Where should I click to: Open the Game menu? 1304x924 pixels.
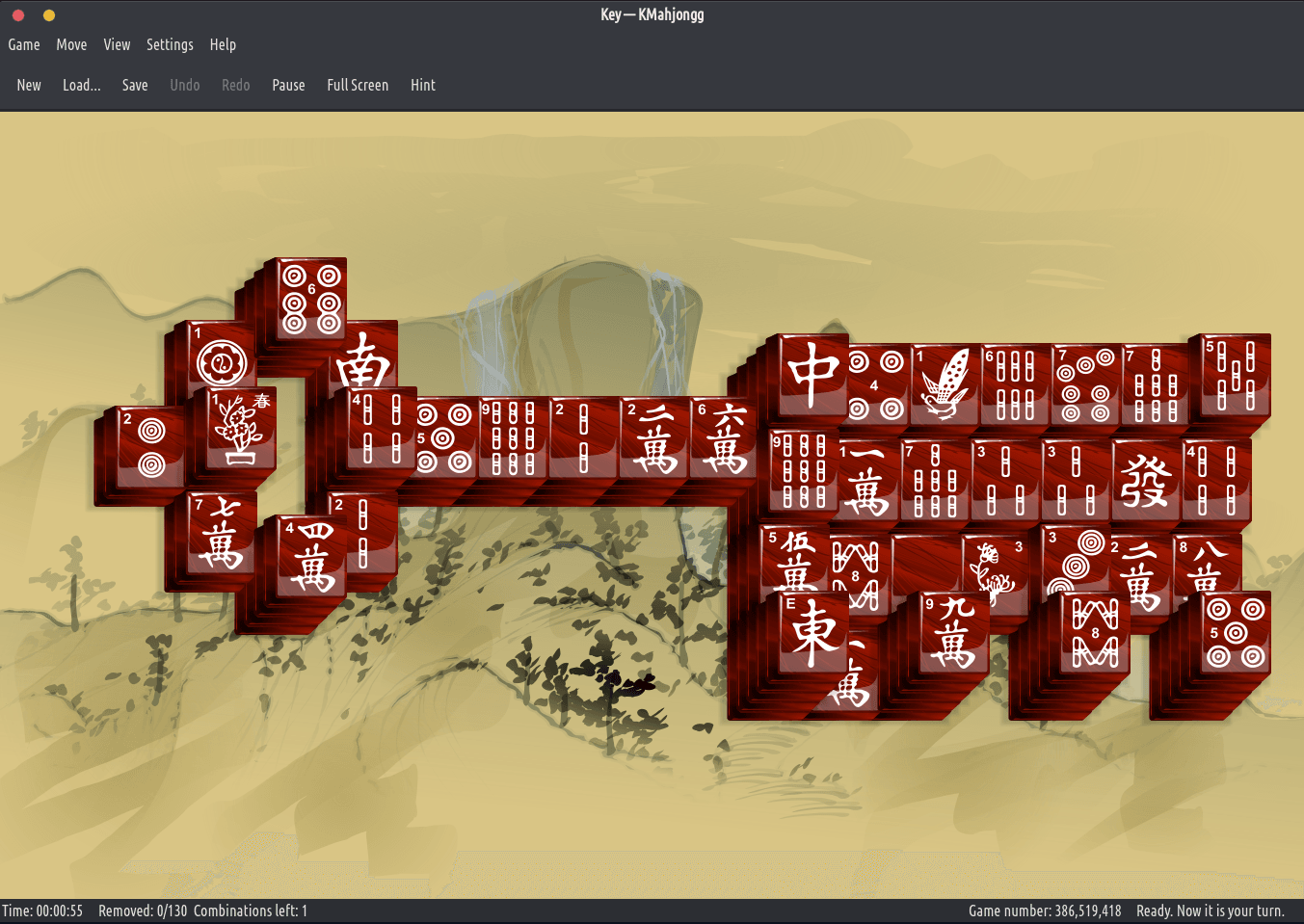point(24,44)
